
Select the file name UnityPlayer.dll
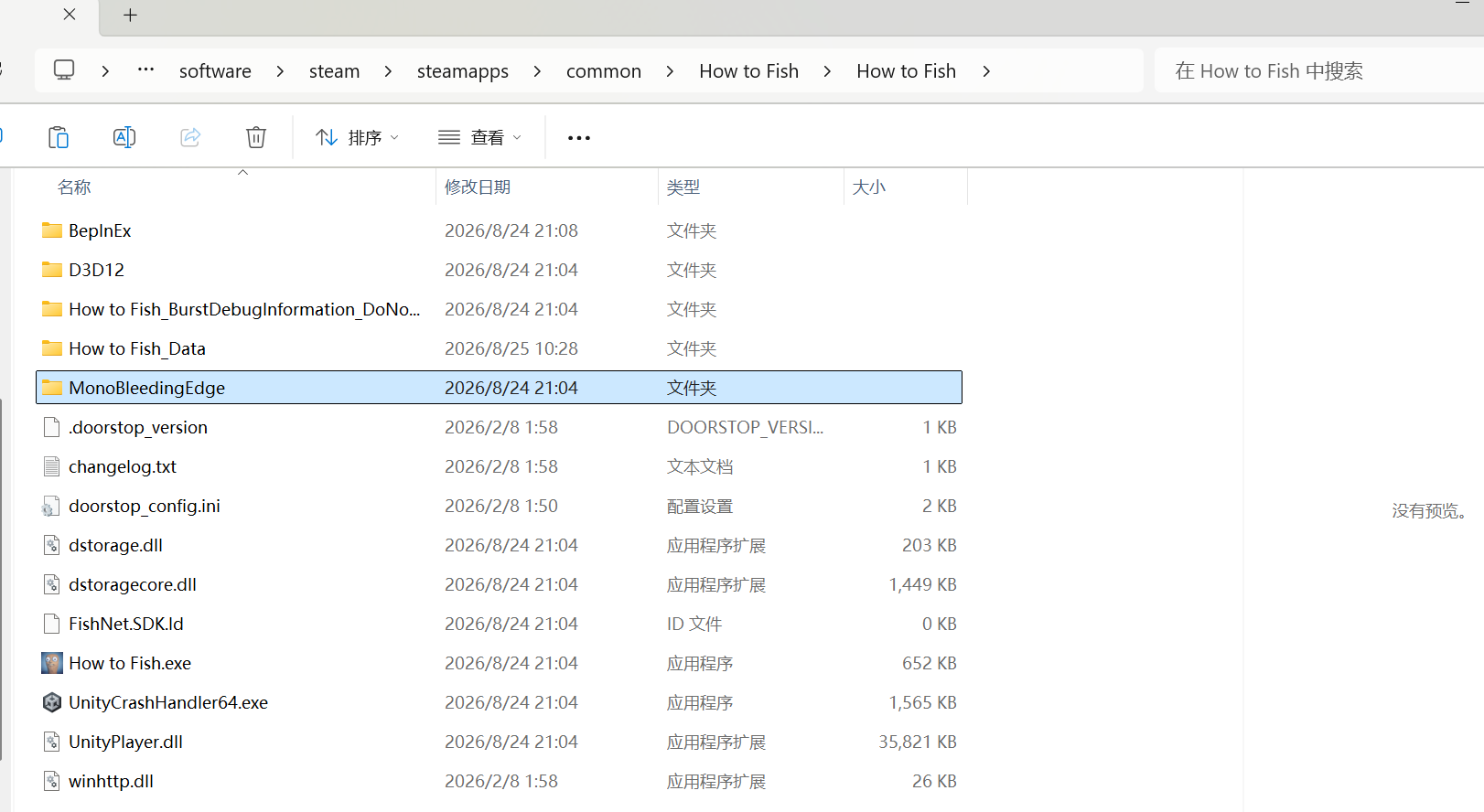tap(125, 742)
